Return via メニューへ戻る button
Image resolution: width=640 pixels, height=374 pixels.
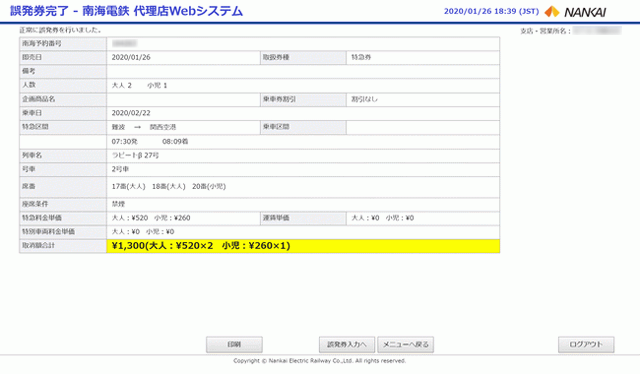point(405,345)
